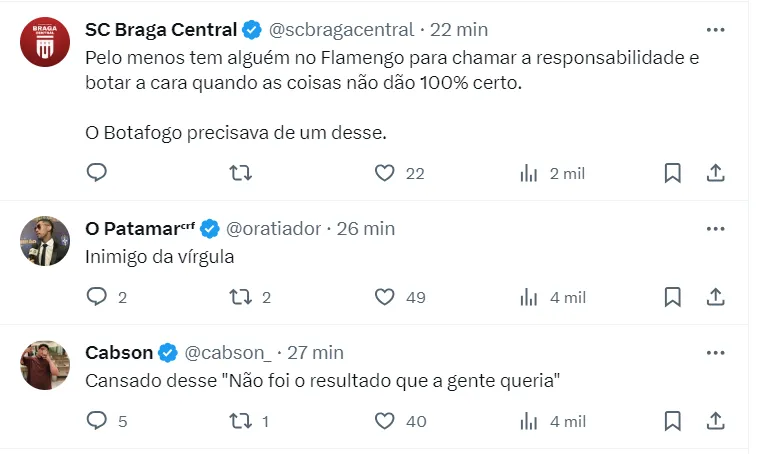This screenshot has height=454, width=757.
Task: View analytics of O Patamar's tweet
Action: pos(529,297)
